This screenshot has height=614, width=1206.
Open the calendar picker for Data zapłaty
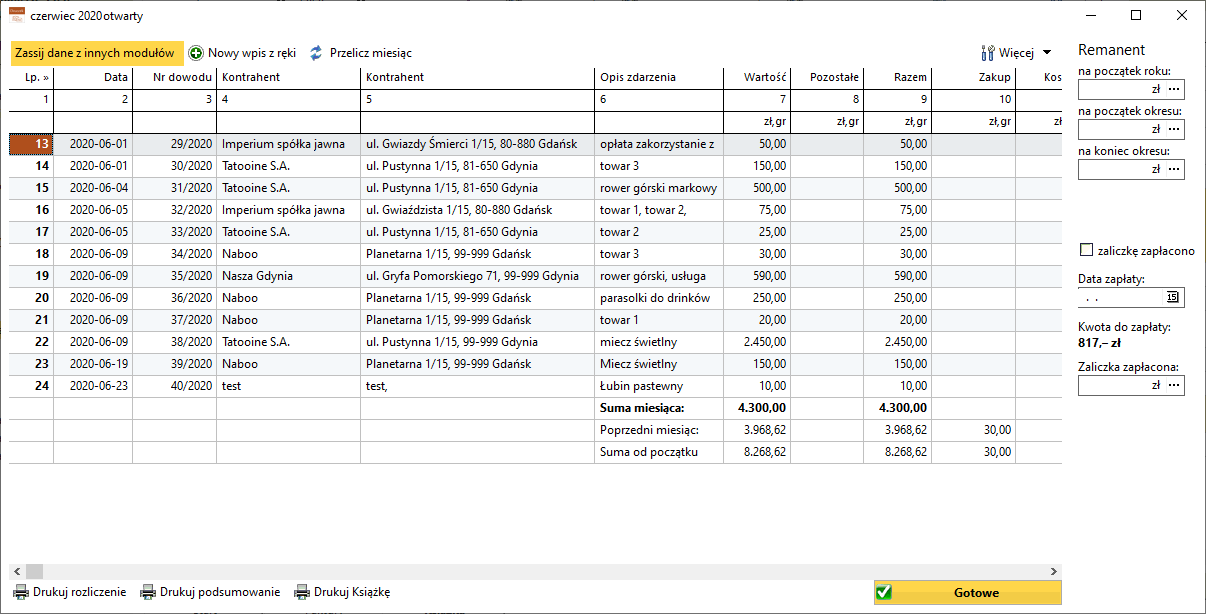[1173, 297]
